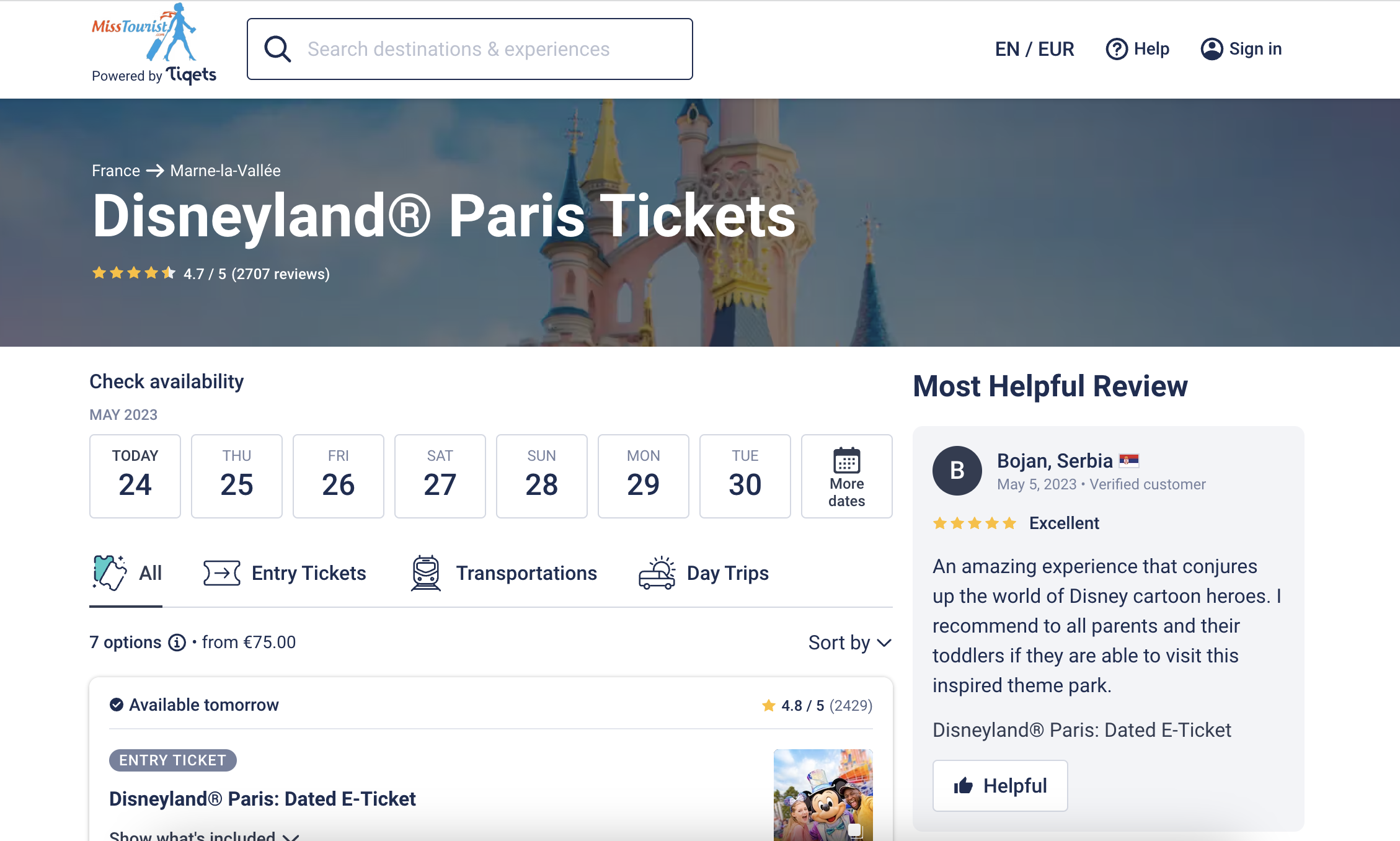Image resolution: width=1400 pixels, height=841 pixels.
Task: Open the EN / EUR language selector
Action: [x=1034, y=49]
